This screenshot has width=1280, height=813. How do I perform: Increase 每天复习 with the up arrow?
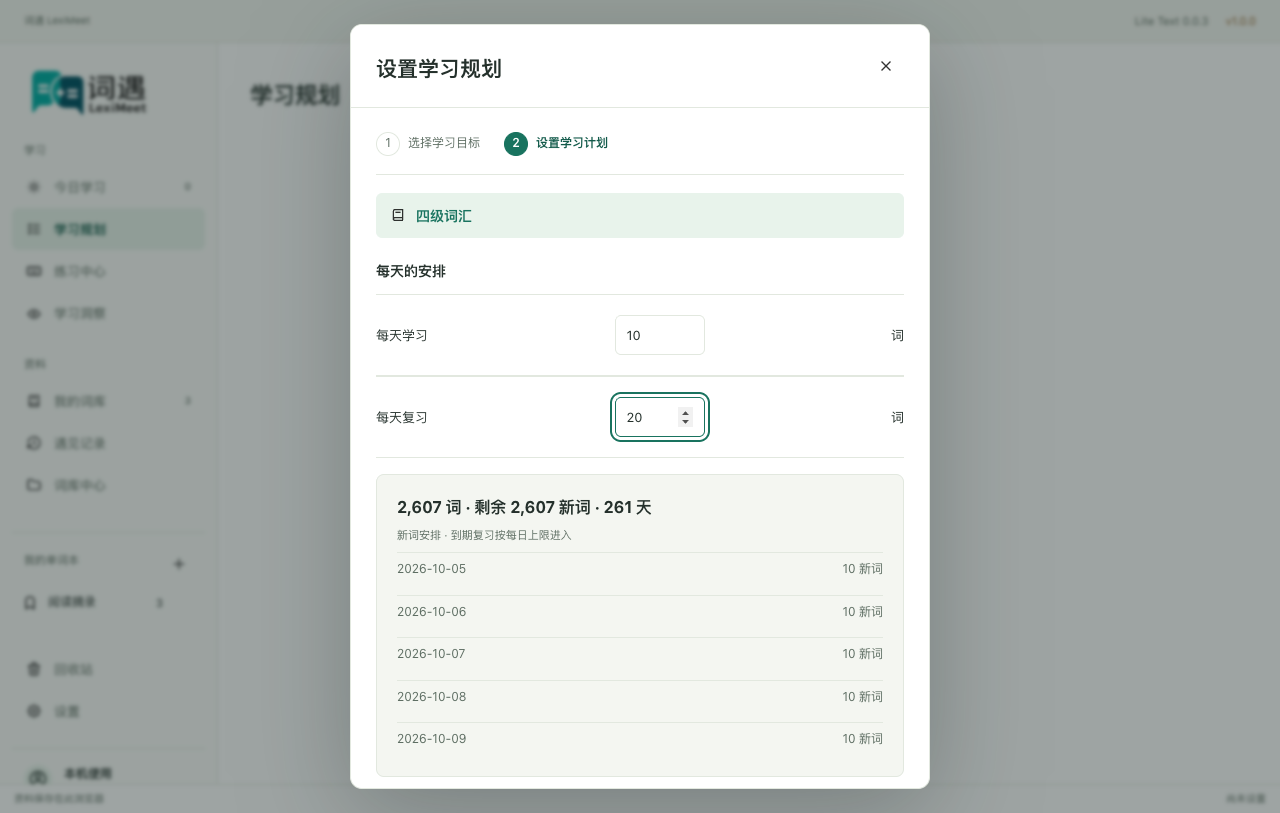click(x=685, y=412)
